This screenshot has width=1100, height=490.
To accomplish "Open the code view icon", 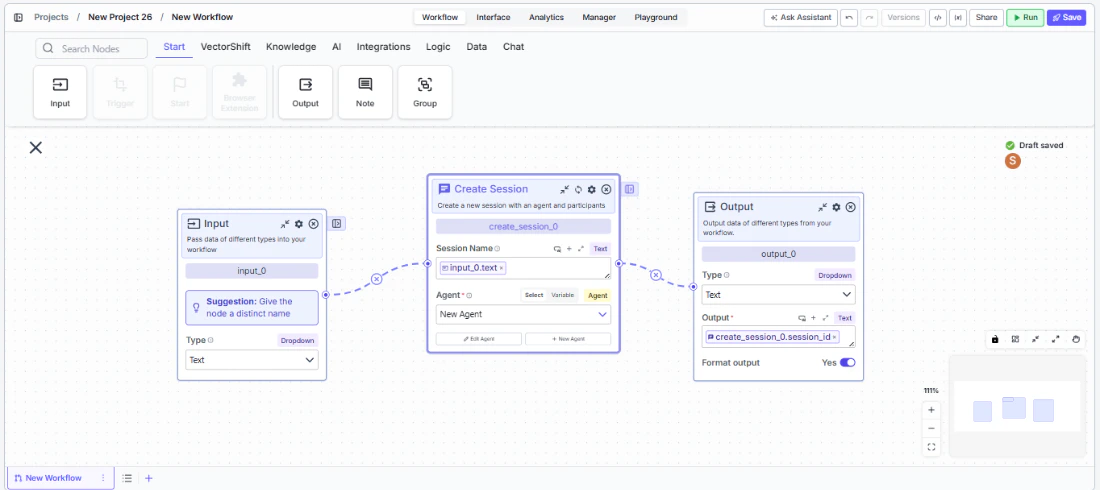I will point(937,18).
